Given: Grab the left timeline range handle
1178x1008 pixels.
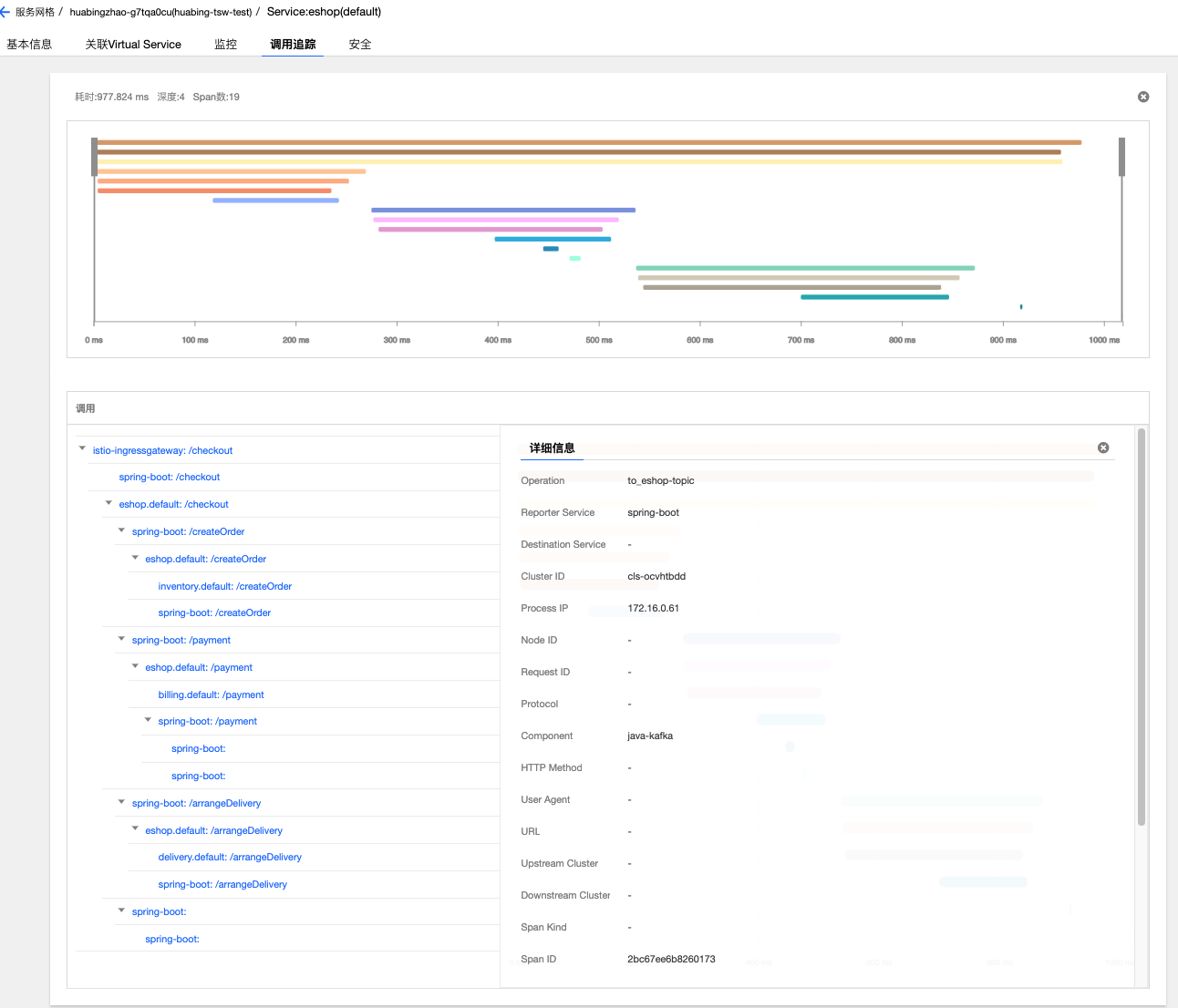Looking at the screenshot, I should click(x=94, y=157).
